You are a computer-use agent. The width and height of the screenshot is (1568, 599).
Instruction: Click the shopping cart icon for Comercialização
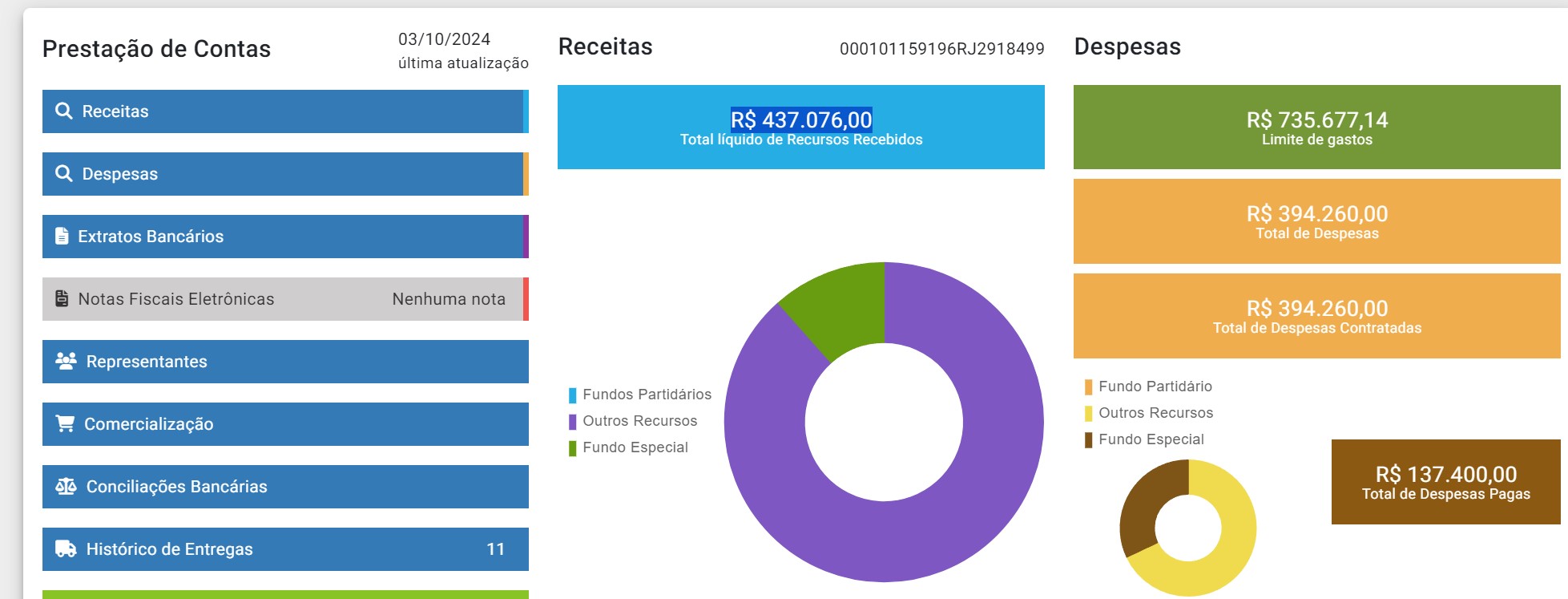click(65, 424)
